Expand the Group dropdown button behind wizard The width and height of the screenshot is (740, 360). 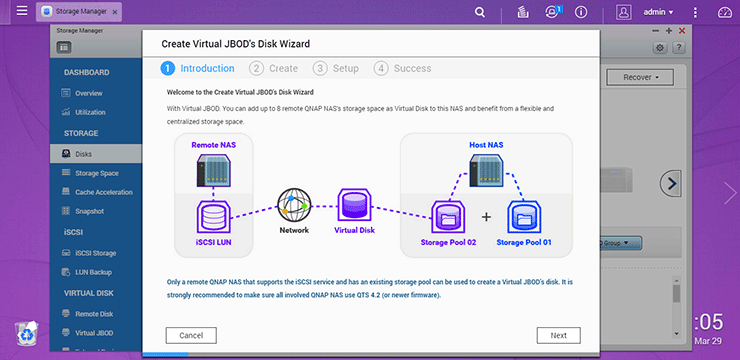(x=621, y=243)
